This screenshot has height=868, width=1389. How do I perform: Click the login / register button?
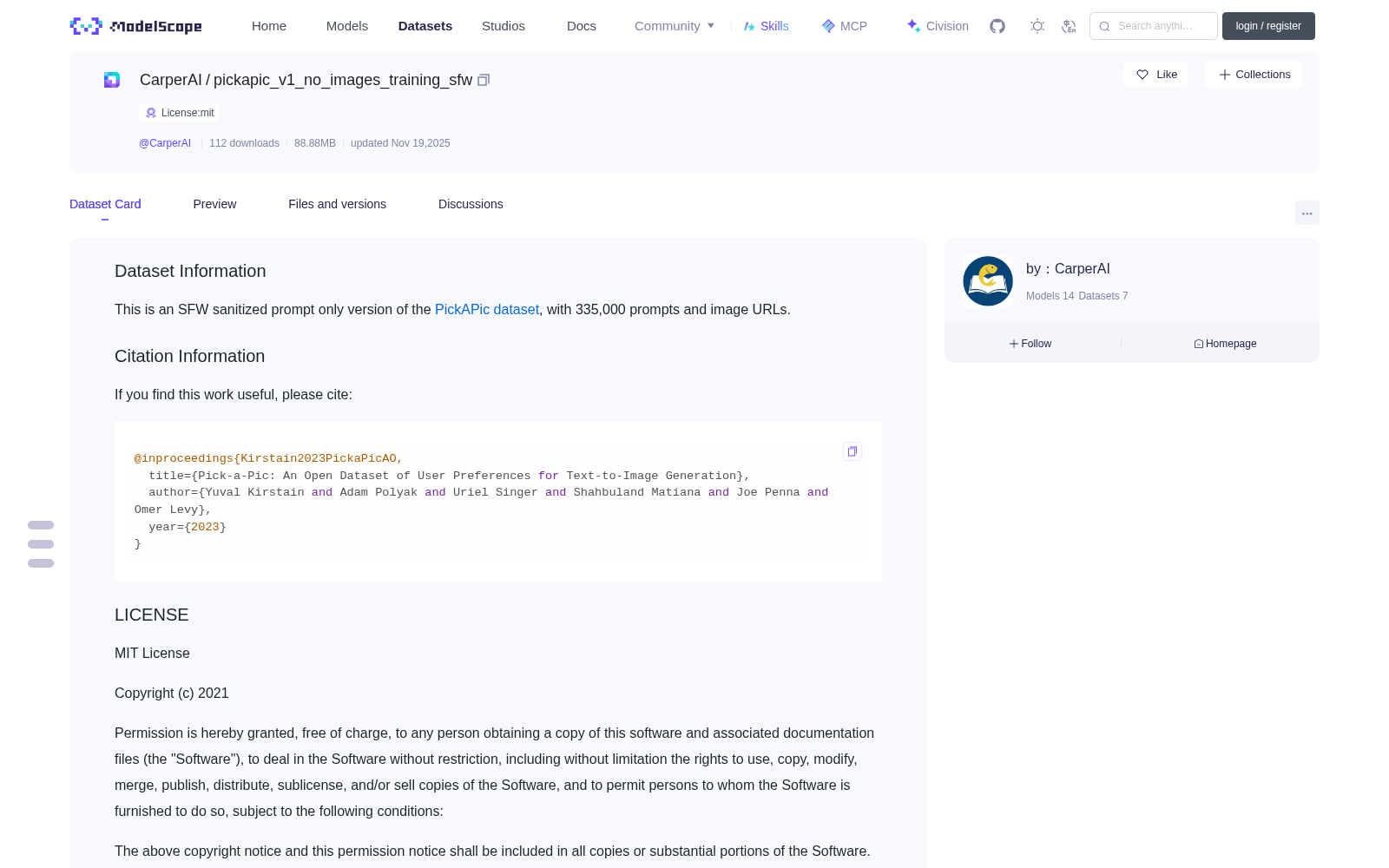(x=1268, y=26)
